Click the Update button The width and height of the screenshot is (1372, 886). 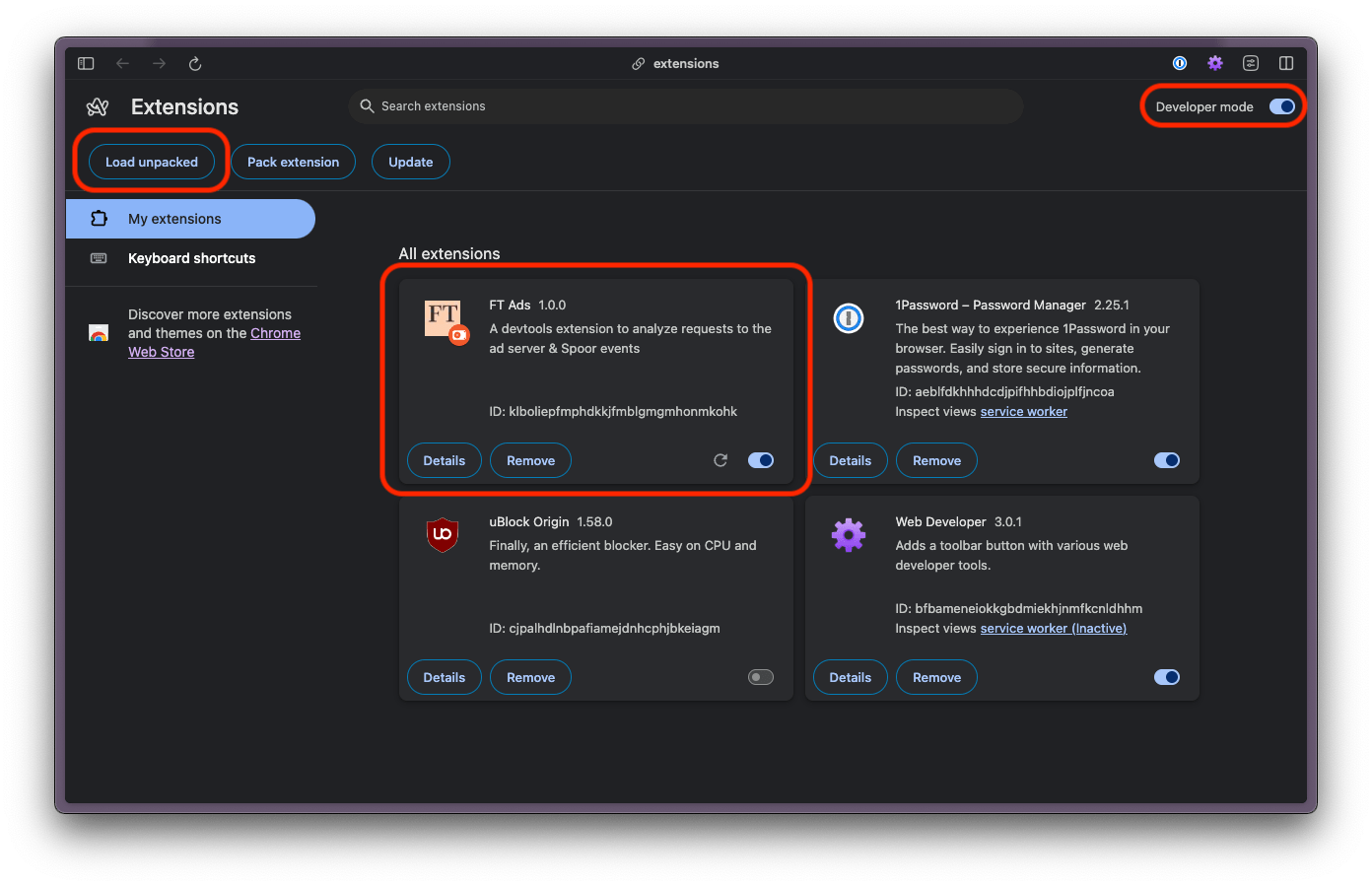411,162
